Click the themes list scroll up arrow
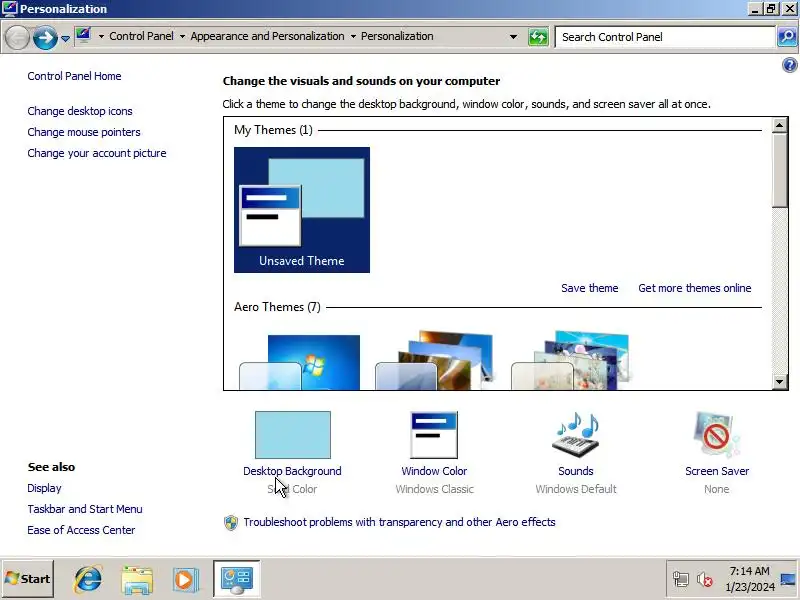800x600 pixels. click(780, 125)
